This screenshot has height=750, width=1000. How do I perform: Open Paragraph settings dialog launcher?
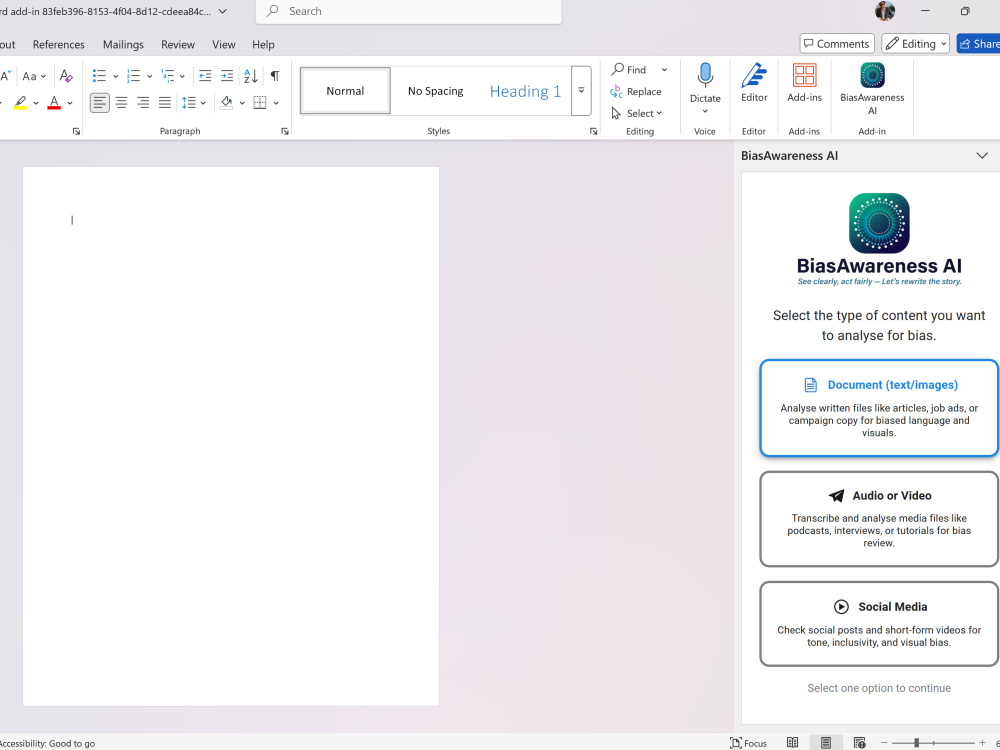(284, 131)
